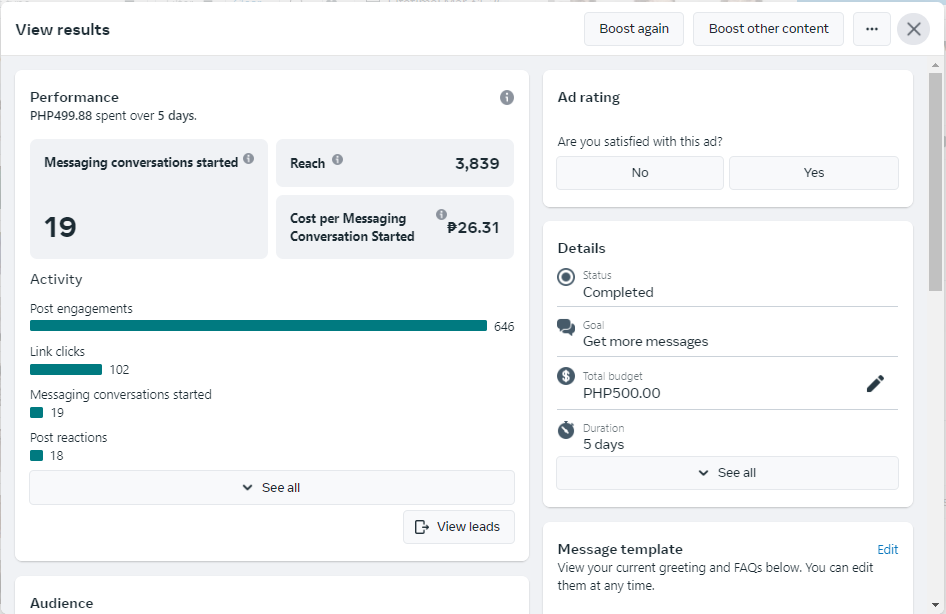This screenshot has height=614, width=946.
Task: Edit total budget with pencil icon
Action: (x=875, y=384)
